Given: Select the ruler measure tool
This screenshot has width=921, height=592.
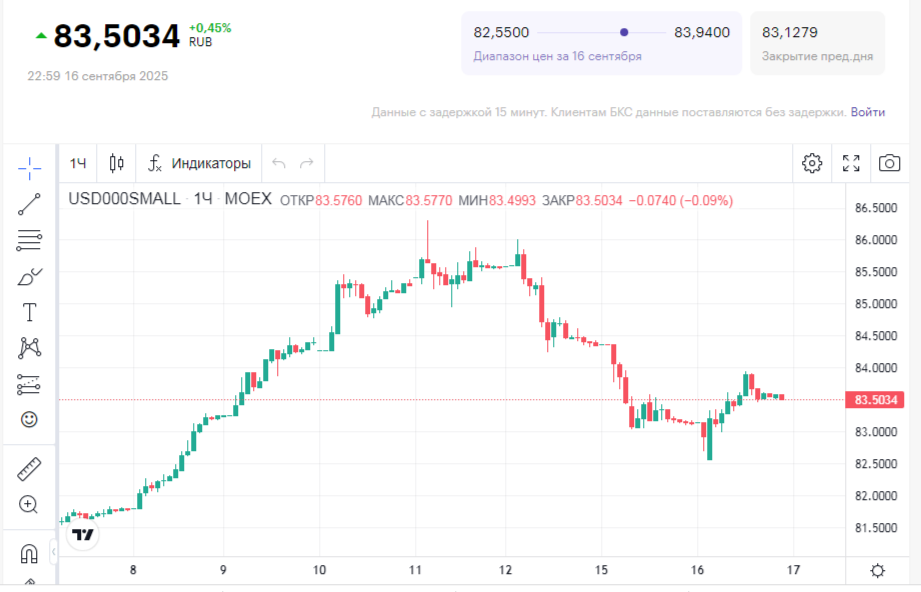Looking at the screenshot, I should coord(29,469).
